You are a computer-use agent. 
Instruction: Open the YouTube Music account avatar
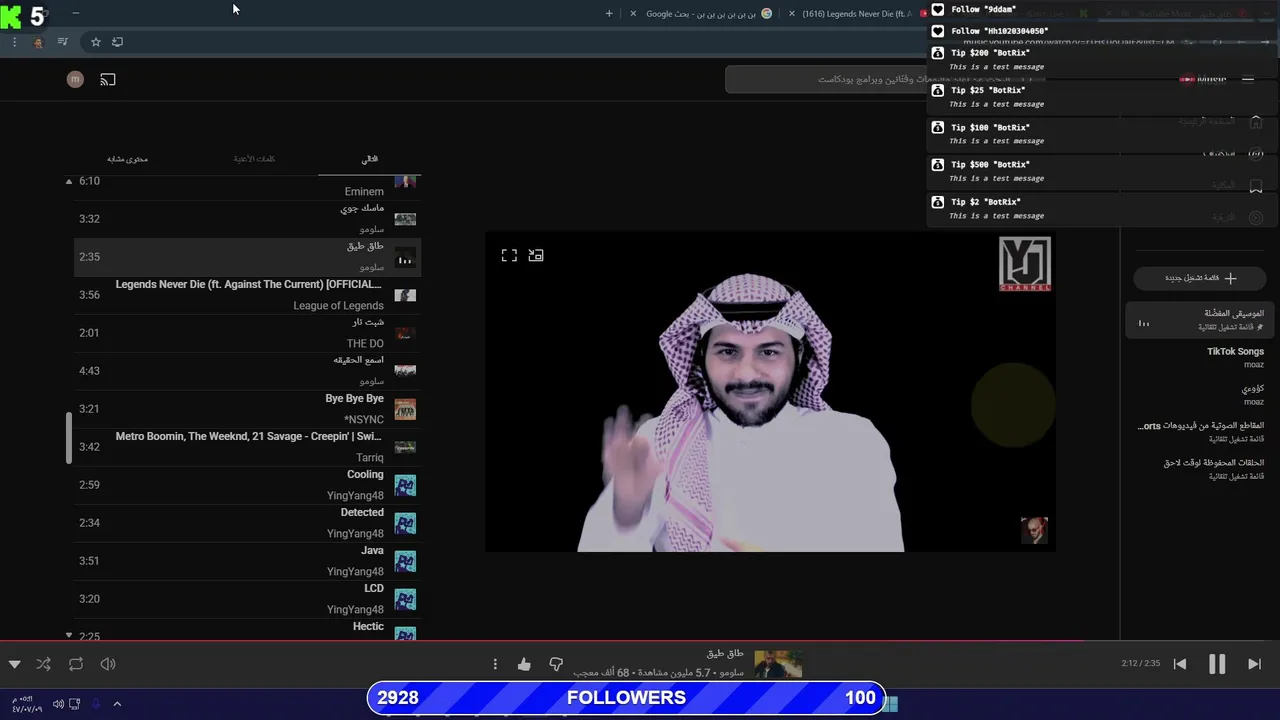[x=75, y=79]
